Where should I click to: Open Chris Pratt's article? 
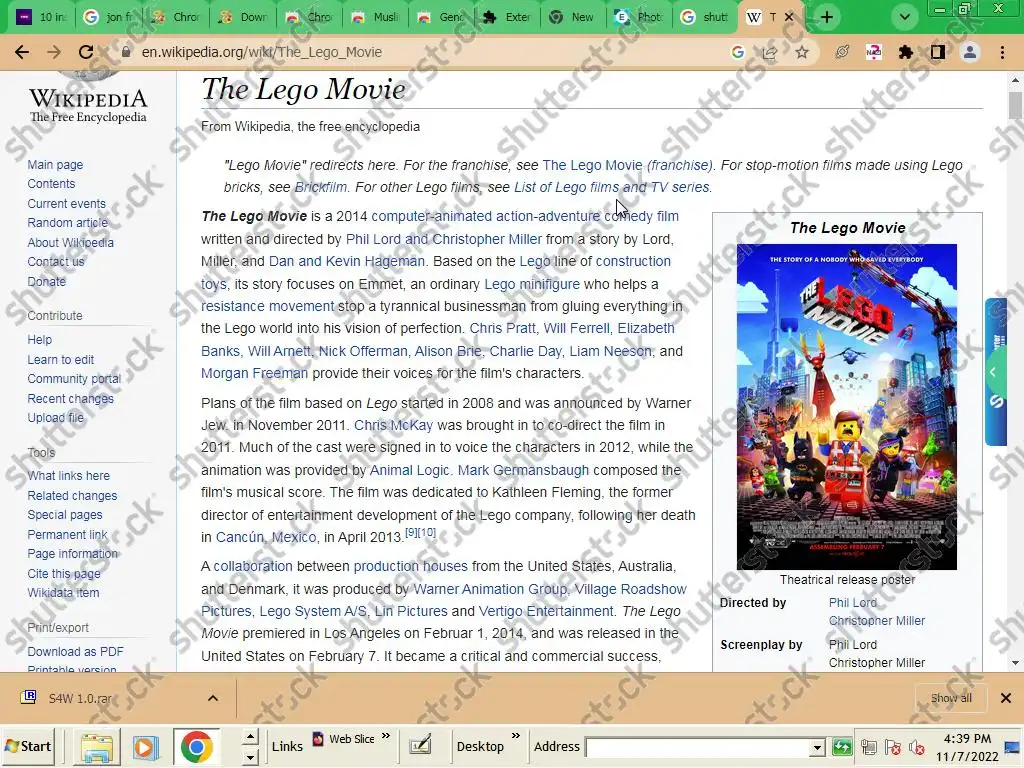click(x=503, y=328)
